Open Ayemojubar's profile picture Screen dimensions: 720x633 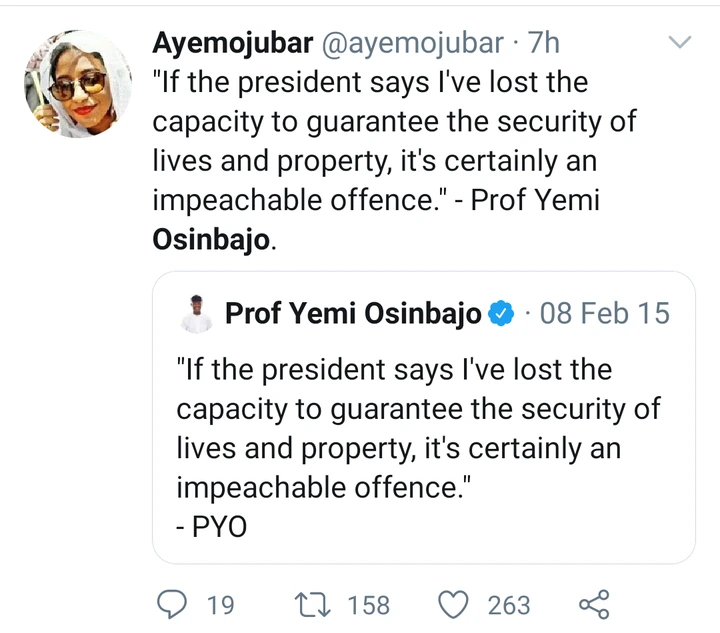tap(76, 83)
